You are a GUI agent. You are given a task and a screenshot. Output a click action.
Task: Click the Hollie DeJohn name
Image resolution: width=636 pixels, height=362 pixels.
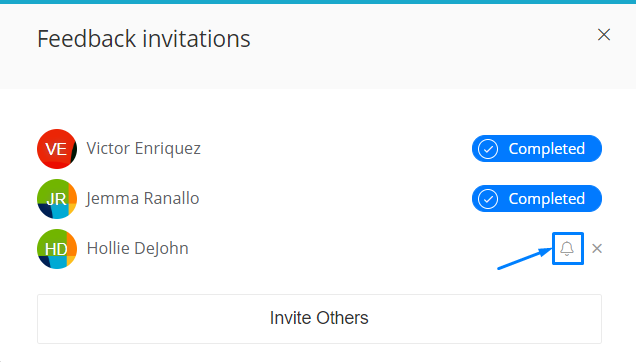point(138,248)
